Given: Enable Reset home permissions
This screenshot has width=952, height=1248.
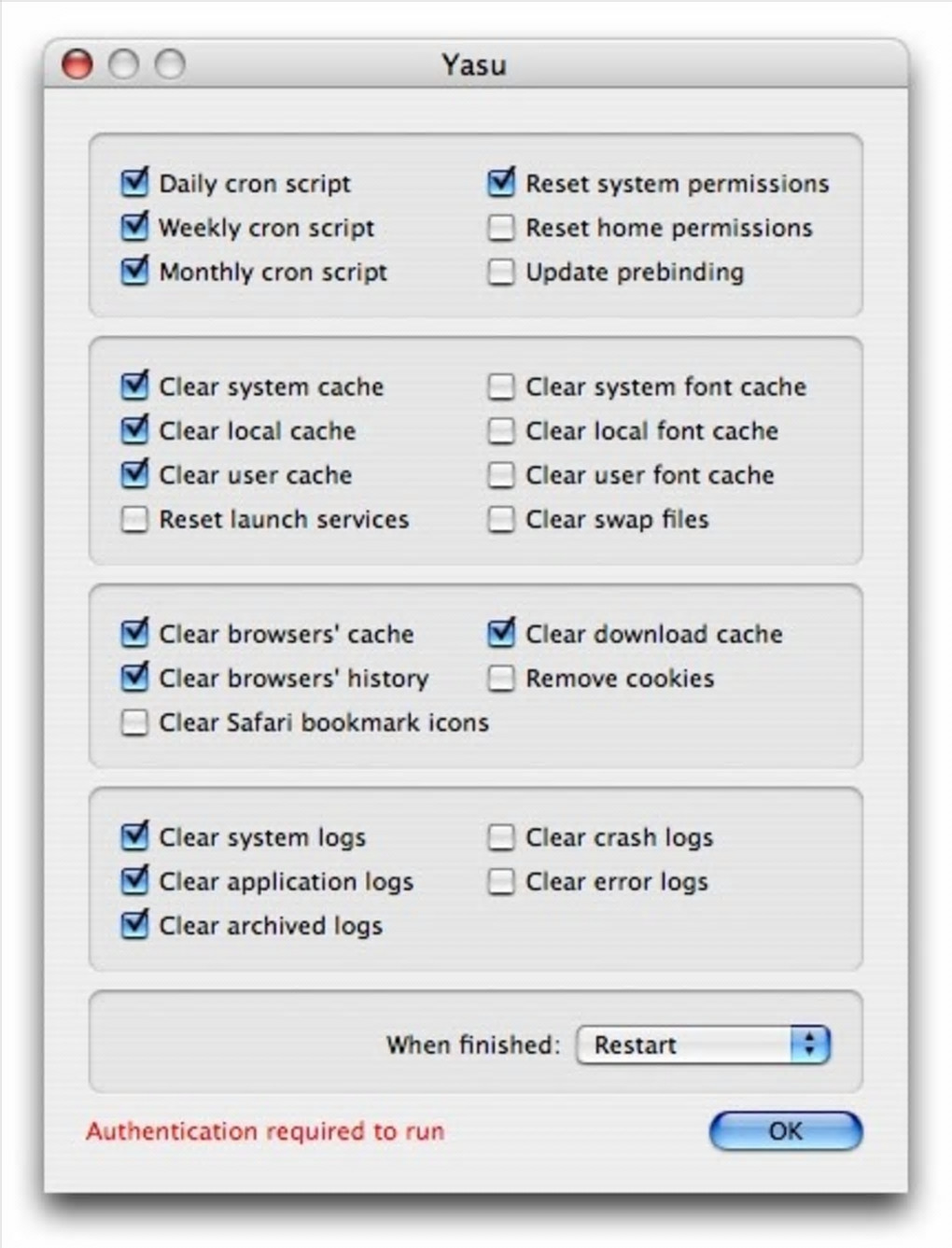Looking at the screenshot, I should point(501,228).
